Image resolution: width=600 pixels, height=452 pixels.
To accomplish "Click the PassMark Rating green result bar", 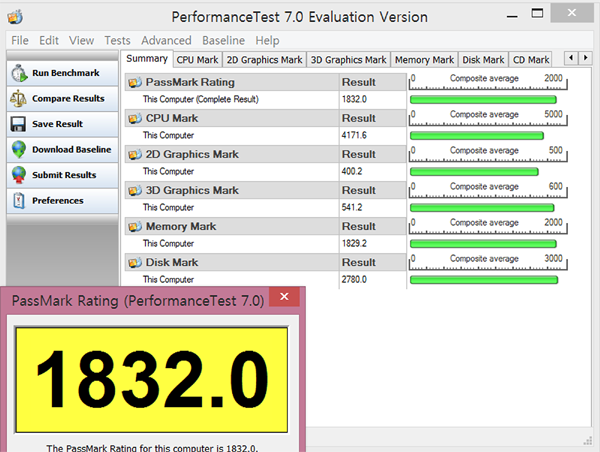I will (483, 100).
